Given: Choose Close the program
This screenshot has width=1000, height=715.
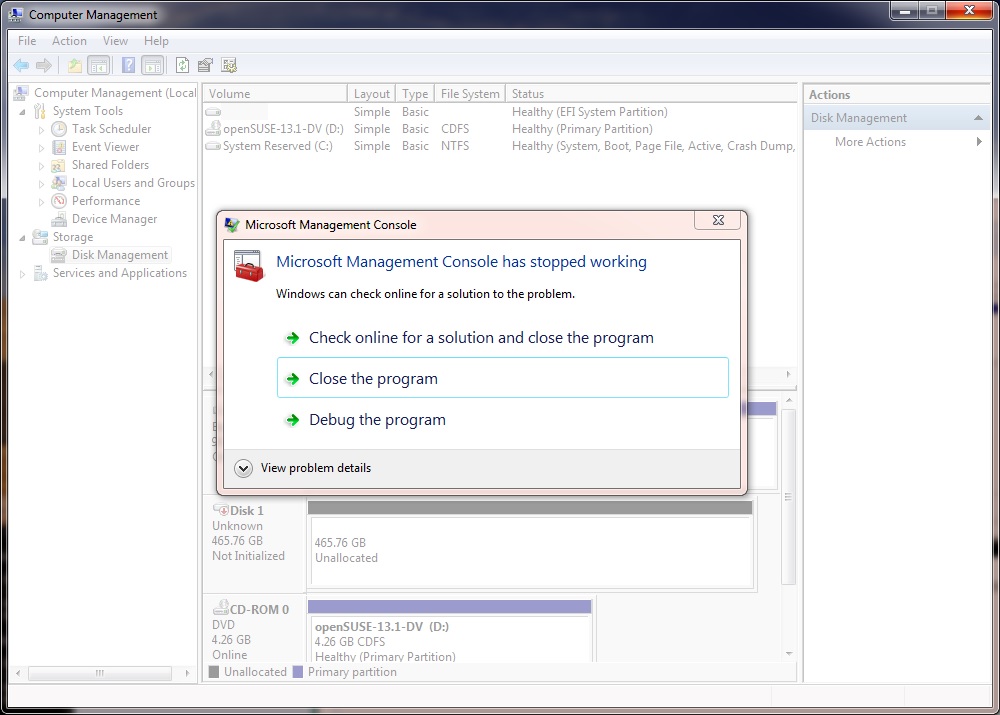Looking at the screenshot, I should (503, 378).
